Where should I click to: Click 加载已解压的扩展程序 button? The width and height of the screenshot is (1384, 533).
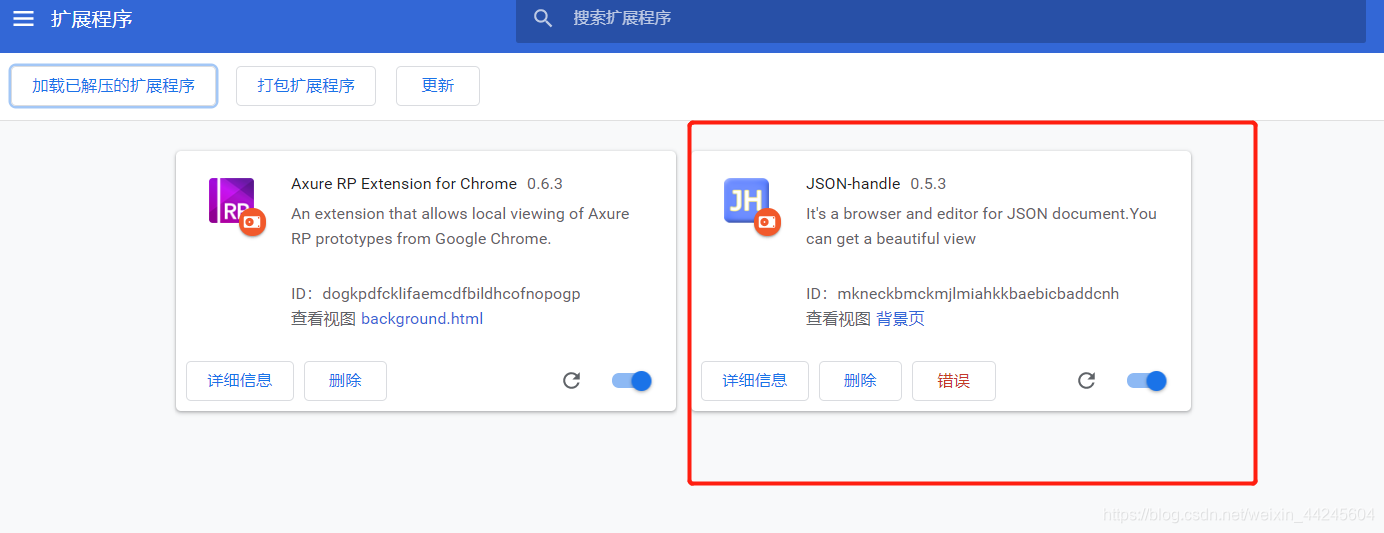(x=113, y=86)
